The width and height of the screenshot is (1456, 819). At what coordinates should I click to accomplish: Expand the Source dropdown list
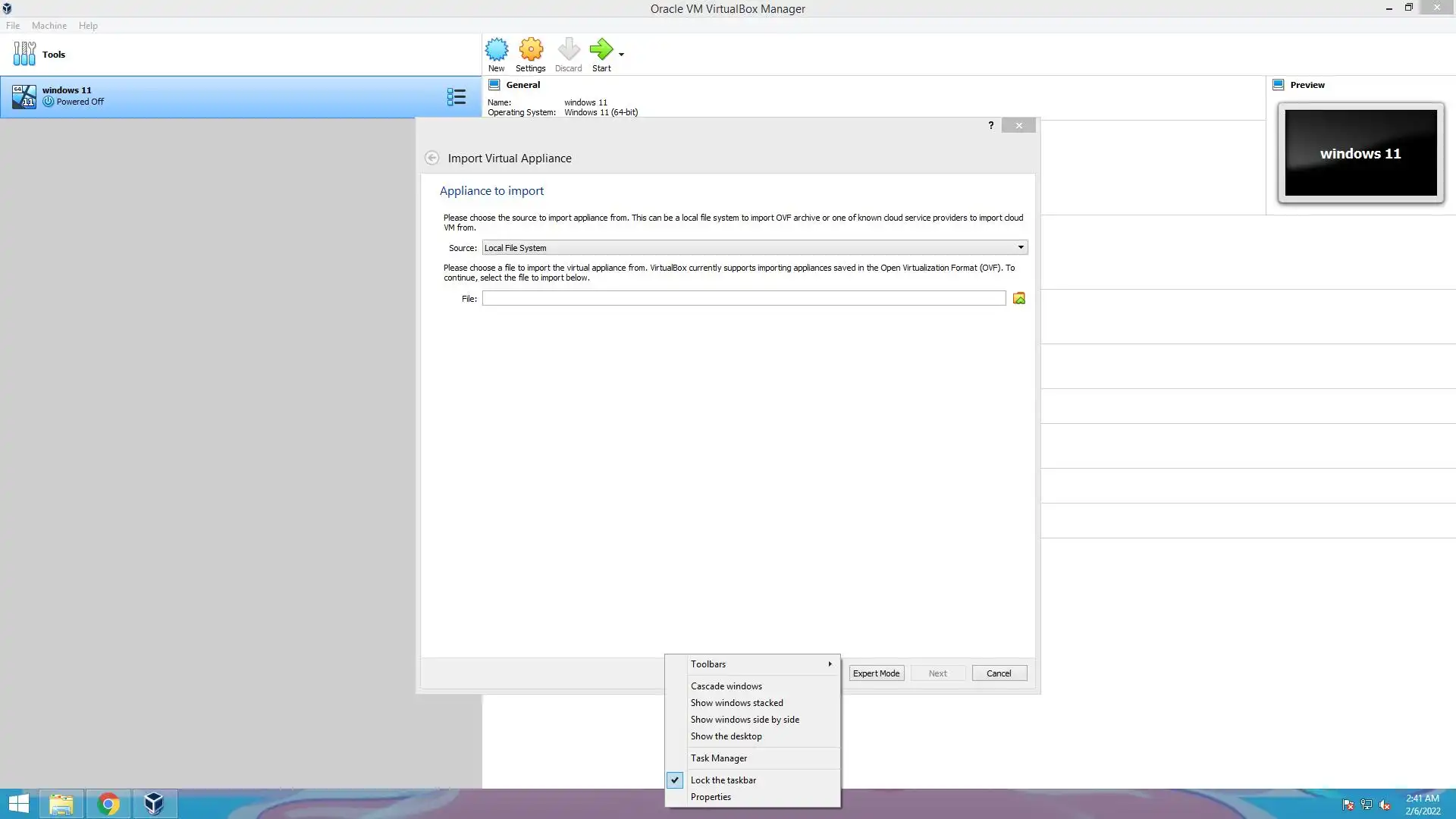(1020, 248)
